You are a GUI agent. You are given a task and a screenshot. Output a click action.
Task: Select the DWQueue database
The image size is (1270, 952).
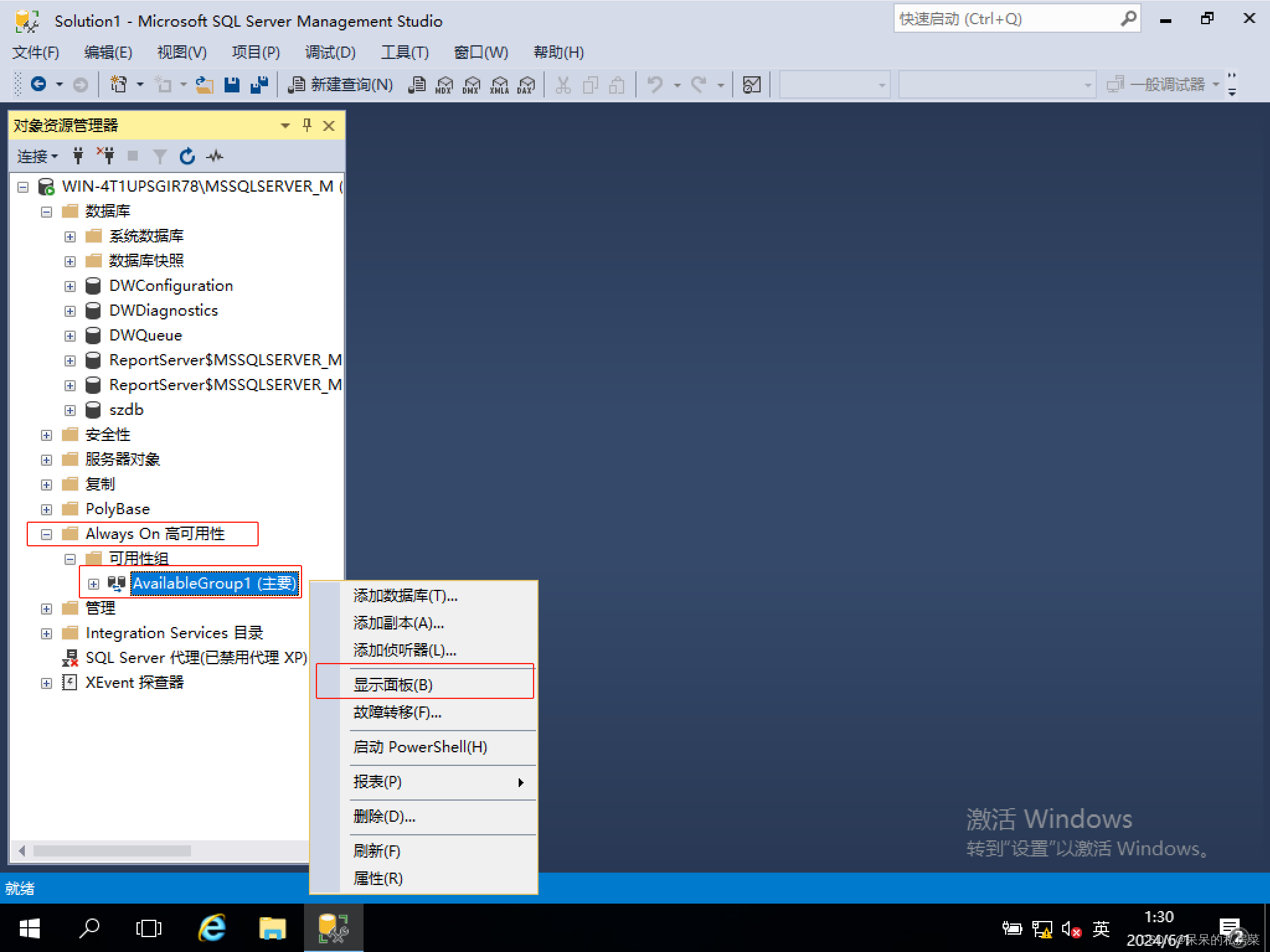pyautogui.click(x=145, y=336)
